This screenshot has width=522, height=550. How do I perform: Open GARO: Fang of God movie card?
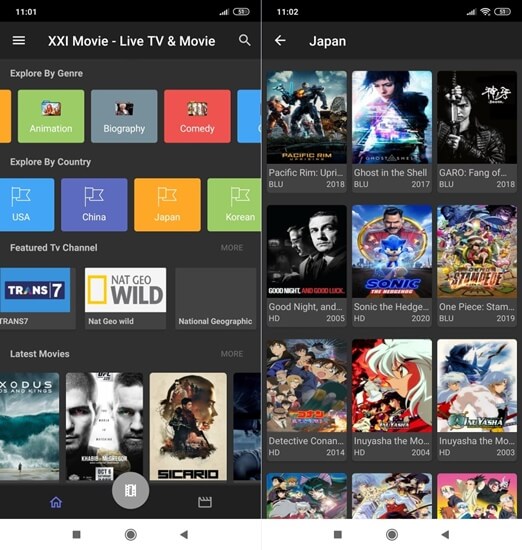click(x=477, y=132)
